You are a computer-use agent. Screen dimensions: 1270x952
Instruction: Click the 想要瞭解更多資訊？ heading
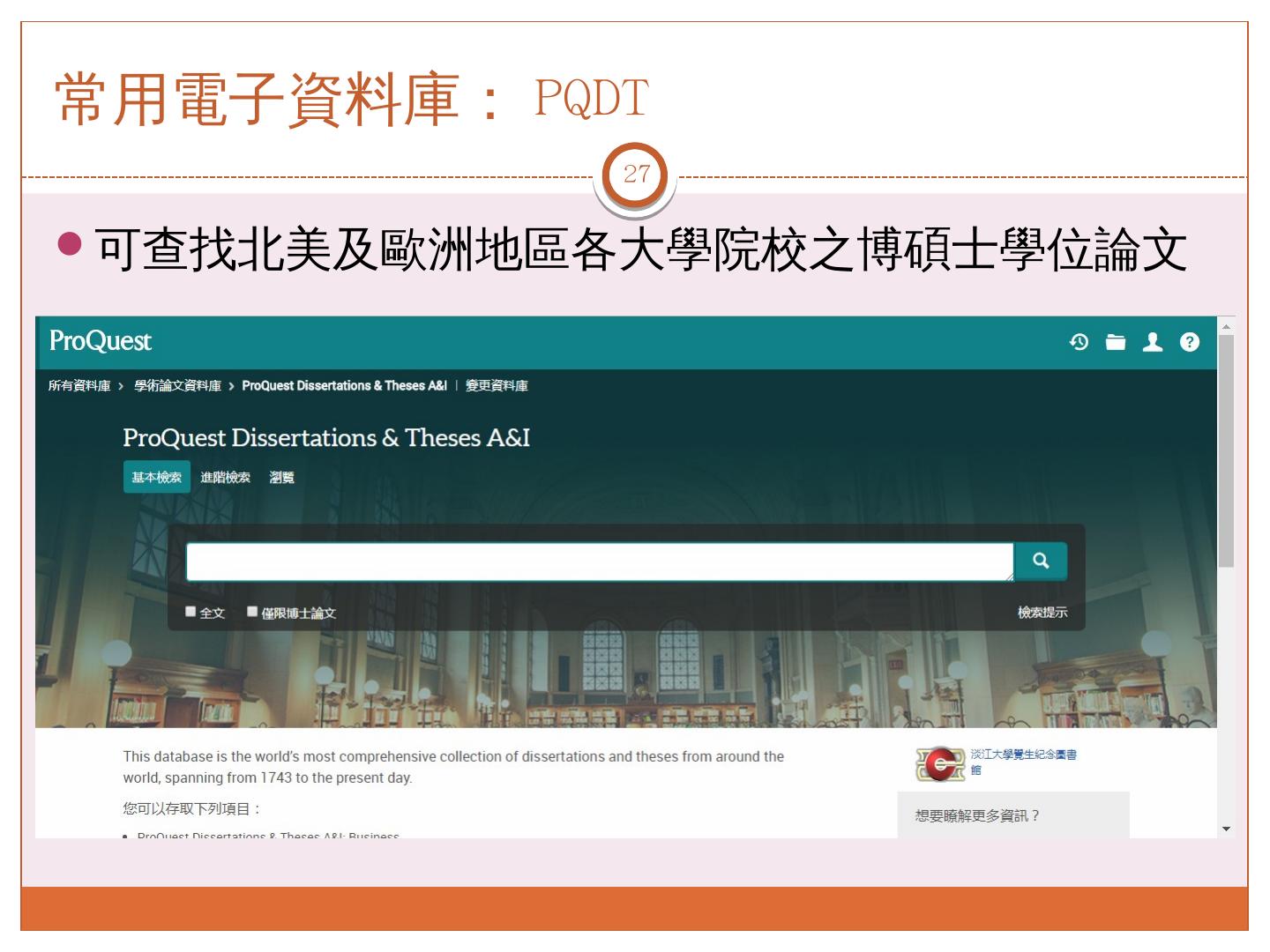[x=977, y=815]
